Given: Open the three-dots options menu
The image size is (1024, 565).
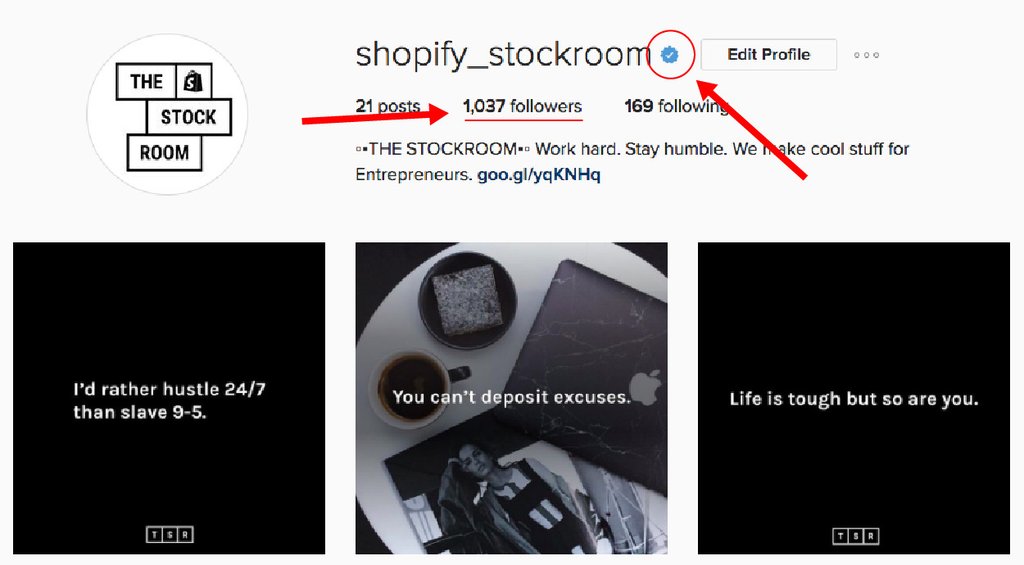Looking at the screenshot, I should [867, 55].
